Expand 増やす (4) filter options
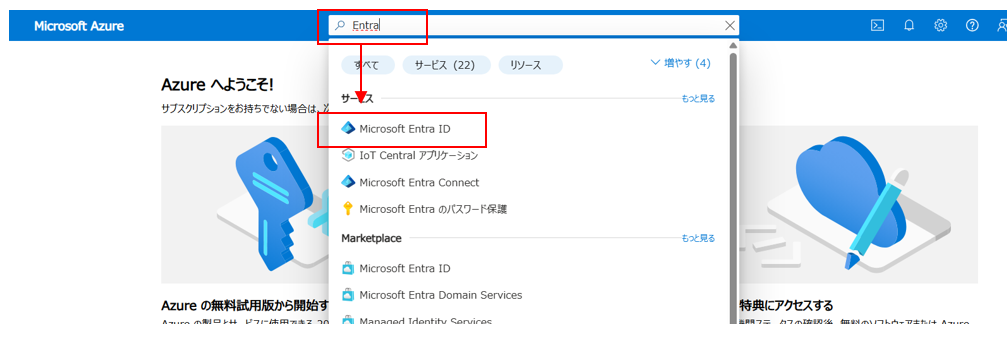 click(681, 63)
